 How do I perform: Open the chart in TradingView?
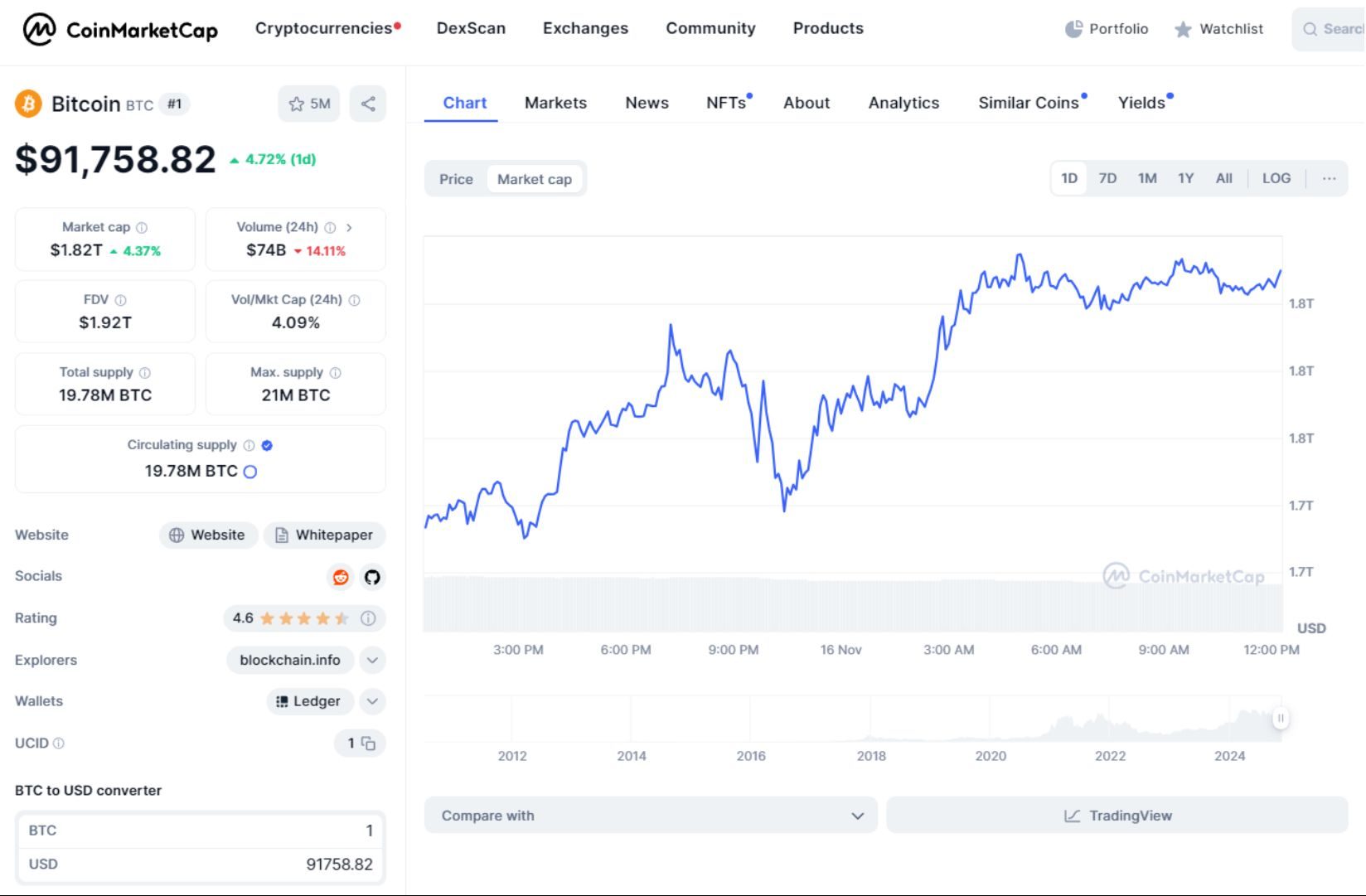click(x=1117, y=815)
